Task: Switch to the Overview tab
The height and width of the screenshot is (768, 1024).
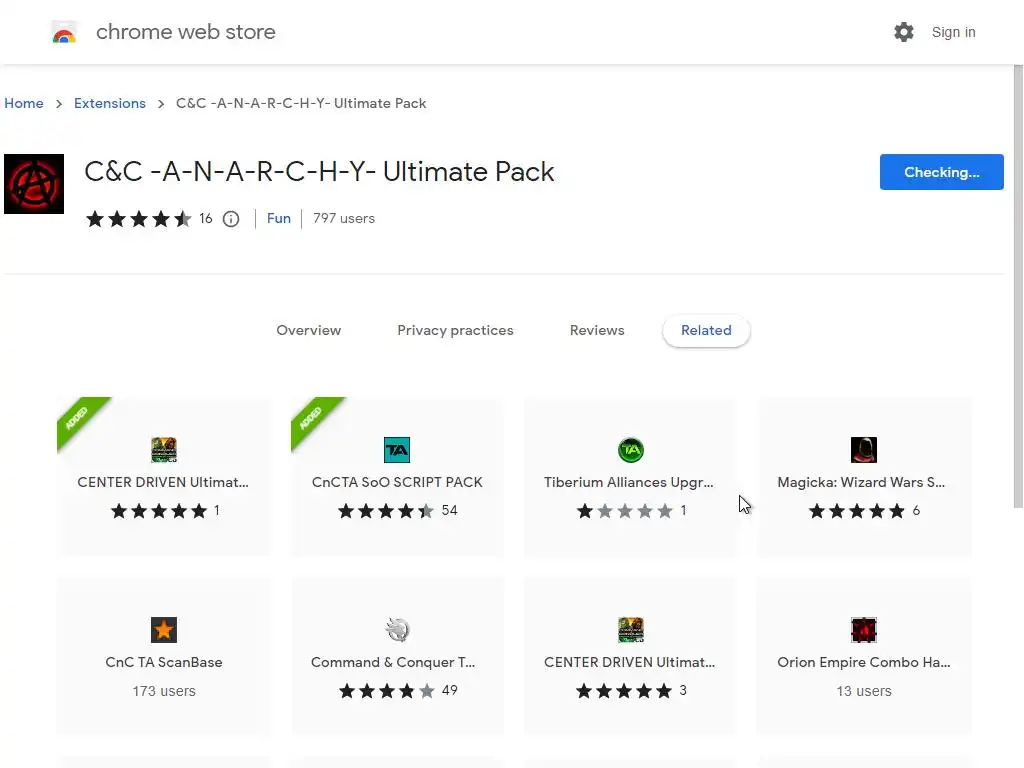Action: point(308,330)
